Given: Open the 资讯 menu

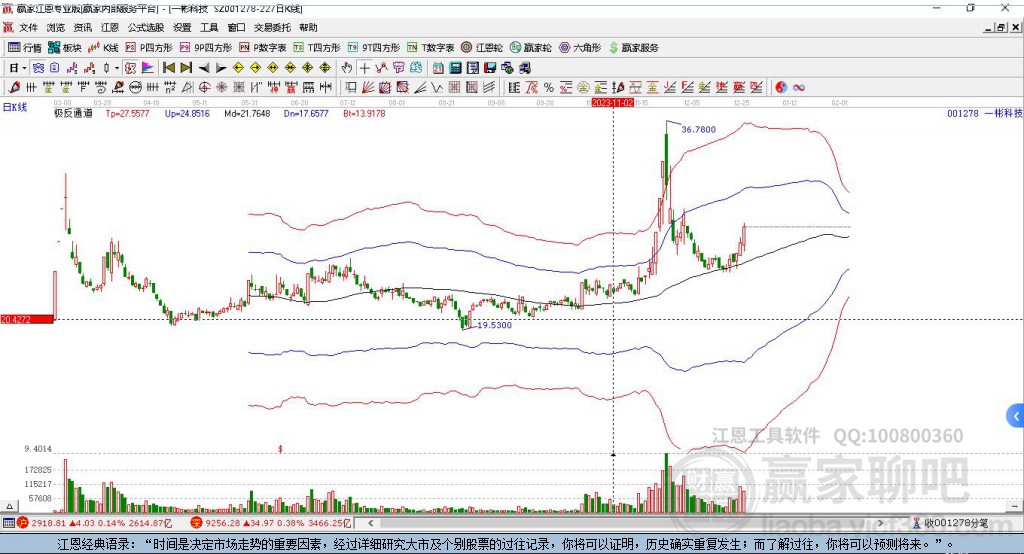Looking at the screenshot, I should point(82,27).
